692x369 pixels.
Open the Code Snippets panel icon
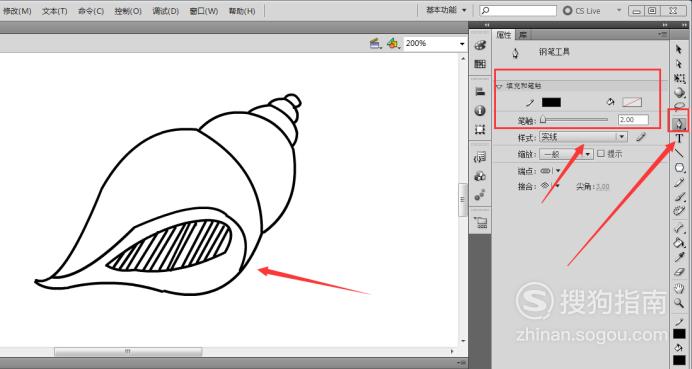point(480,157)
